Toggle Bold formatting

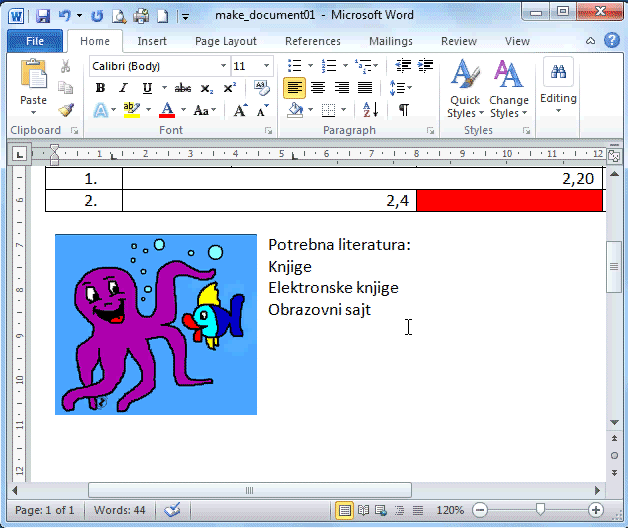[x=100, y=88]
